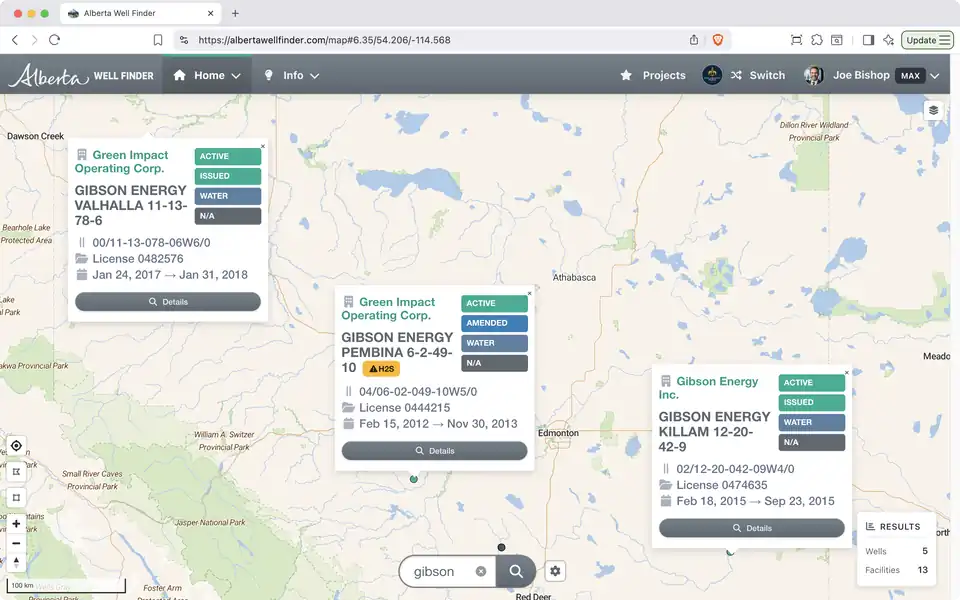
Task: Zoom in with the plus button
Action: coord(17,523)
